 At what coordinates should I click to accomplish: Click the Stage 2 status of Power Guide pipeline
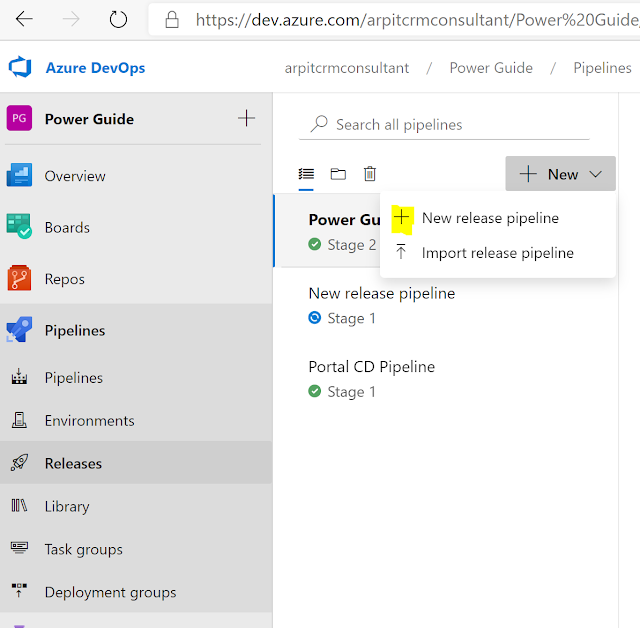pos(352,245)
